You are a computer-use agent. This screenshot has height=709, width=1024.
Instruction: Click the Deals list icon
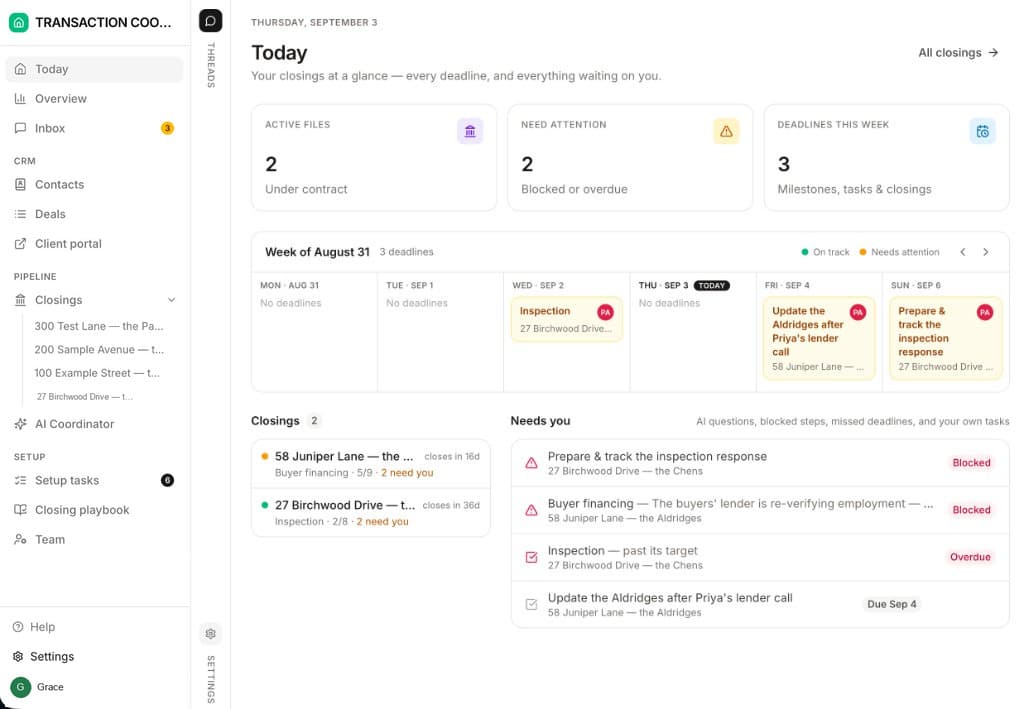click(20, 213)
